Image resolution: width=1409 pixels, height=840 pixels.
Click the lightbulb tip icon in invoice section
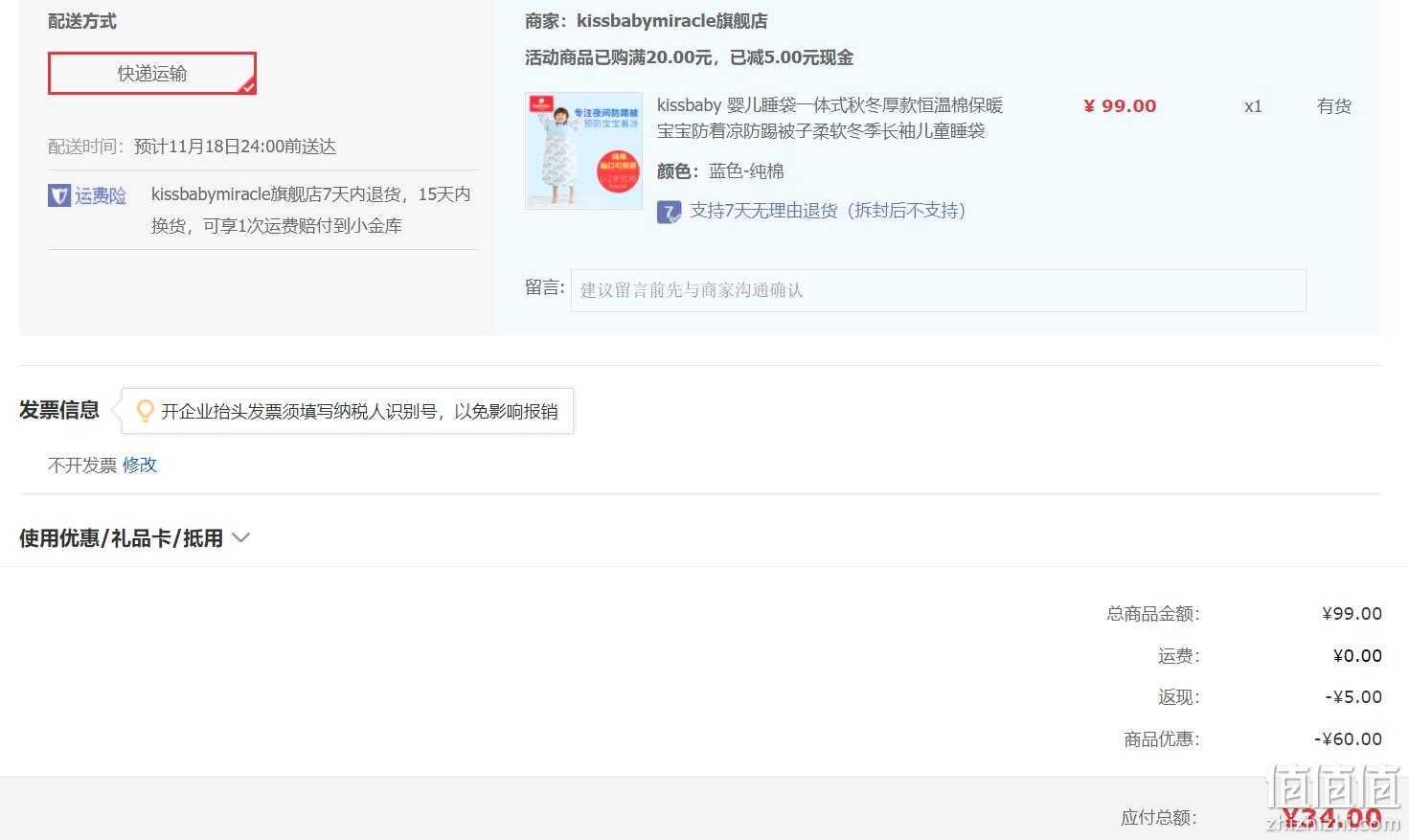coord(145,411)
